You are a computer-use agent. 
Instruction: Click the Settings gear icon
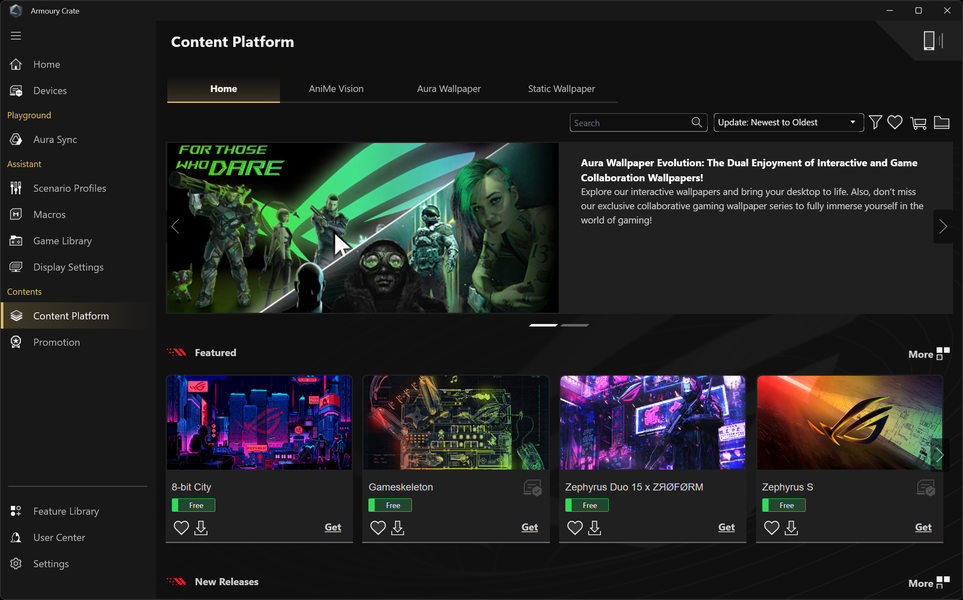16,564
